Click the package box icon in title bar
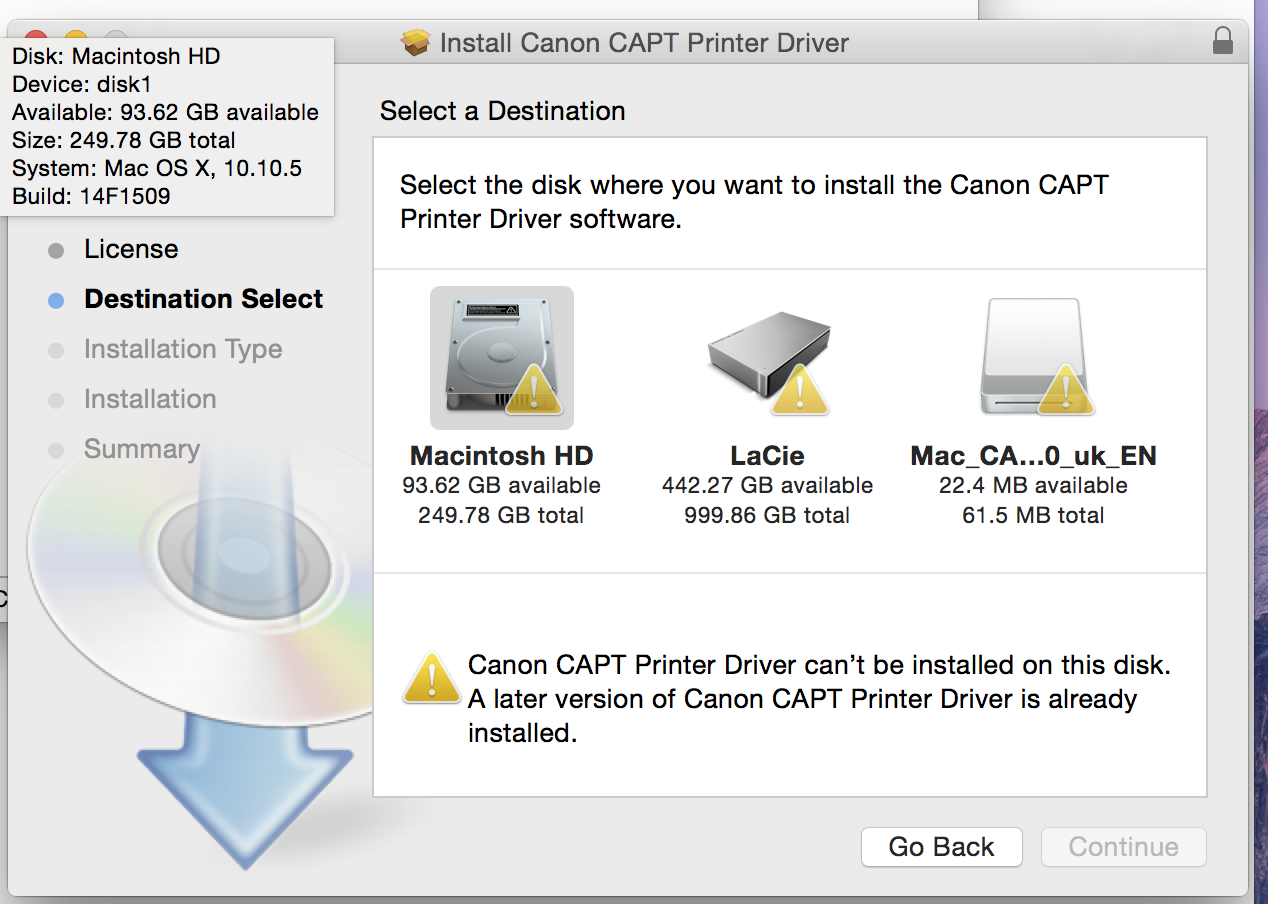This screenshot has height=904, width=1268. coord(415,43)
